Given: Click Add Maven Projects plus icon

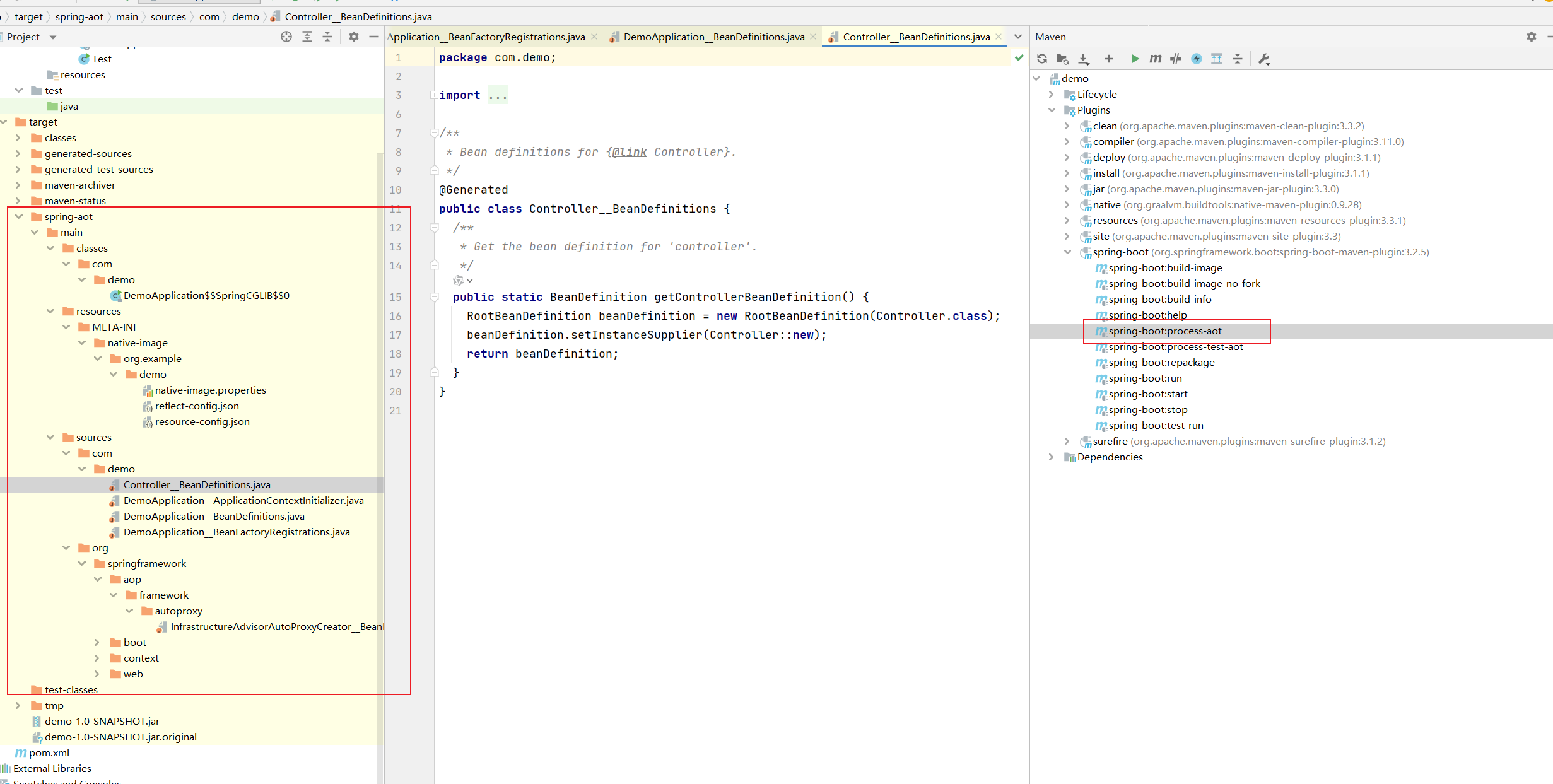Looking at the screenshot, I should click(x=1109, y=59).
